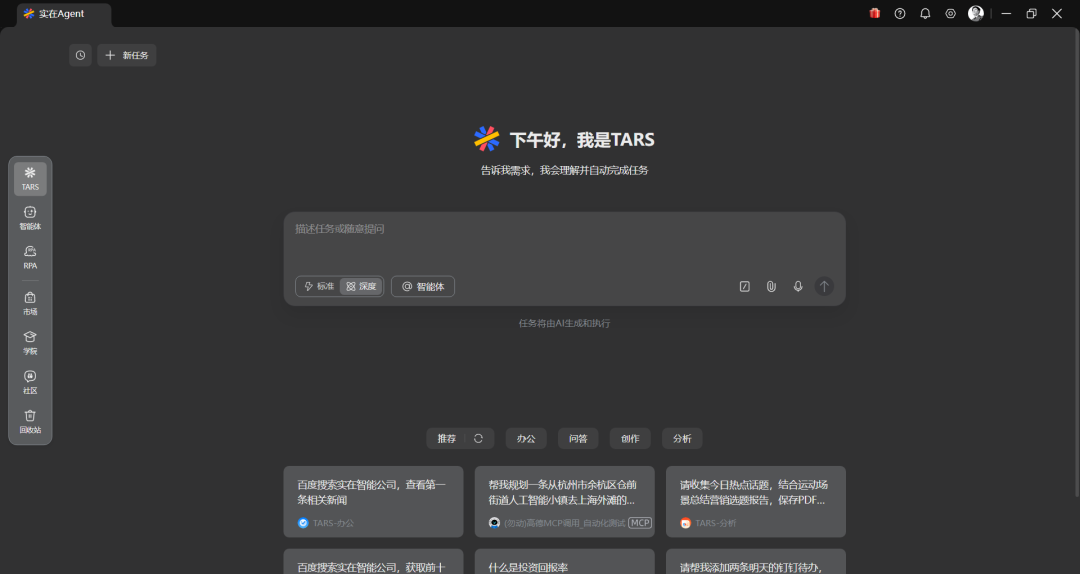The width and height of the screenshot is (1080, 574).
Task: Open help question mark icon
Action: [x=900, y=13]
